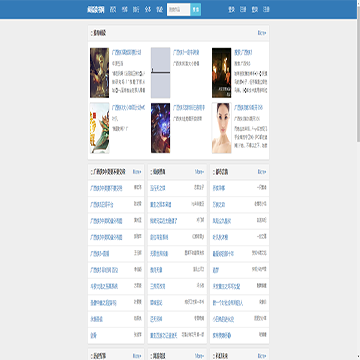360x360 pixels.
Task: Open the first book link in the left list panel
Action: (106, 189)
